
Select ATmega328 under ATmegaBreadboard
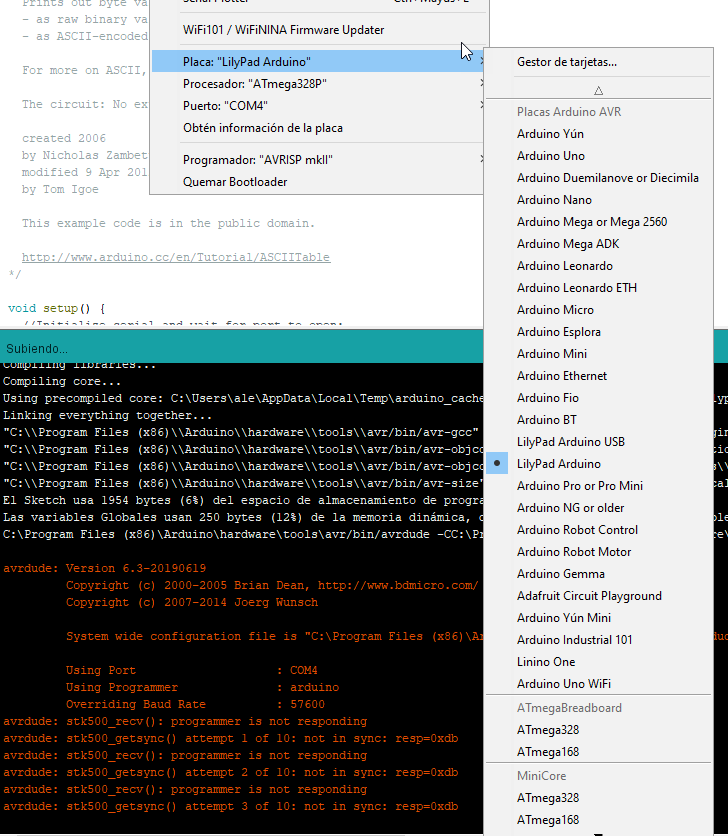[598, 730]
